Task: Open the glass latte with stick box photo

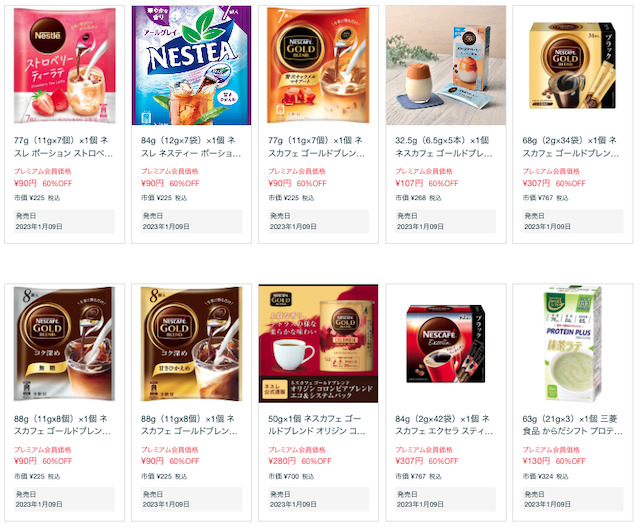Action: [x=446, y=65]
